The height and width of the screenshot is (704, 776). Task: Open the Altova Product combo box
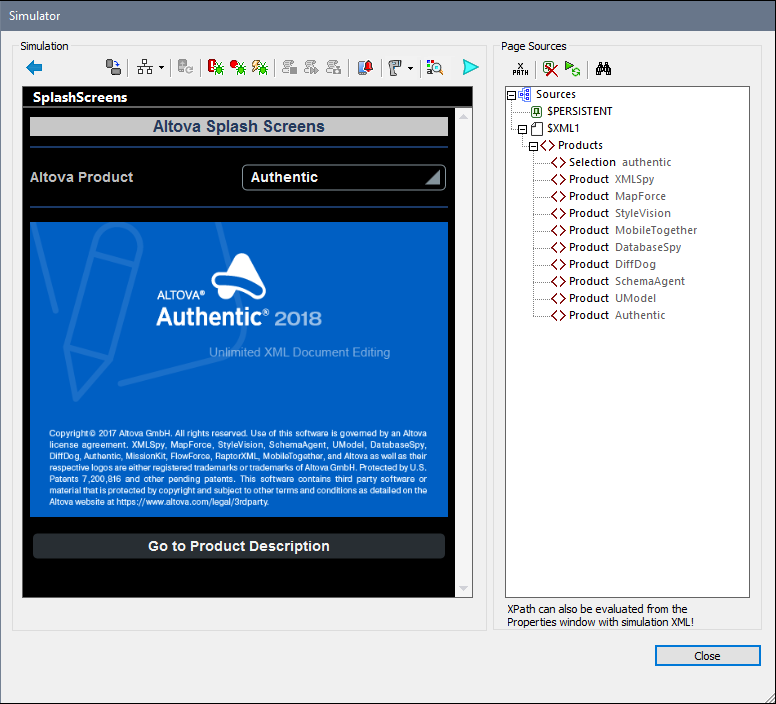coord(343,177)
